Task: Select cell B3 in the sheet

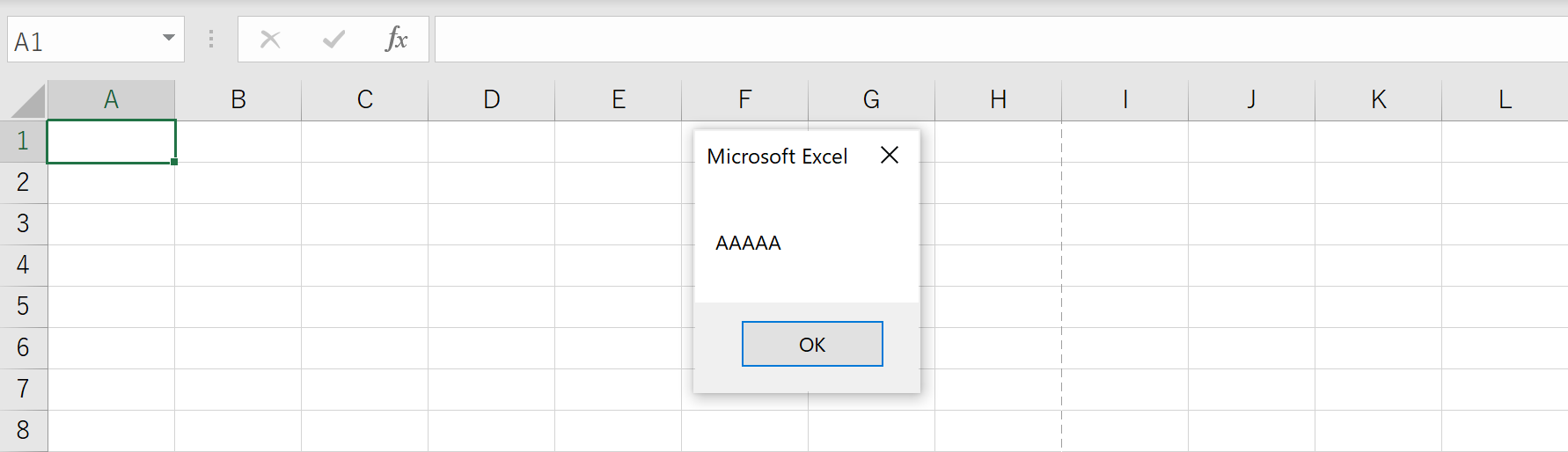Action: 238,224
